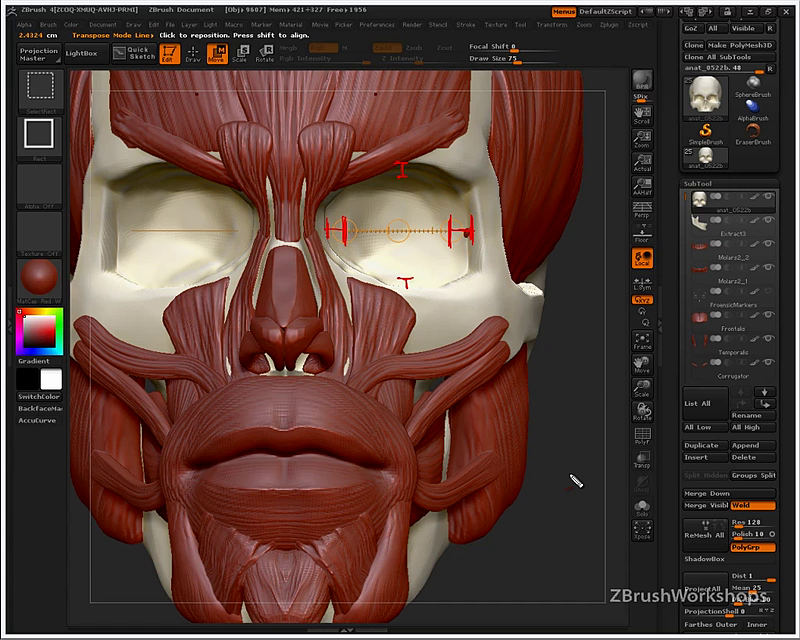Toggle Transp transparency mode
Image resolution: width=800 pixels, height=640 pixels.
[642, 459]
